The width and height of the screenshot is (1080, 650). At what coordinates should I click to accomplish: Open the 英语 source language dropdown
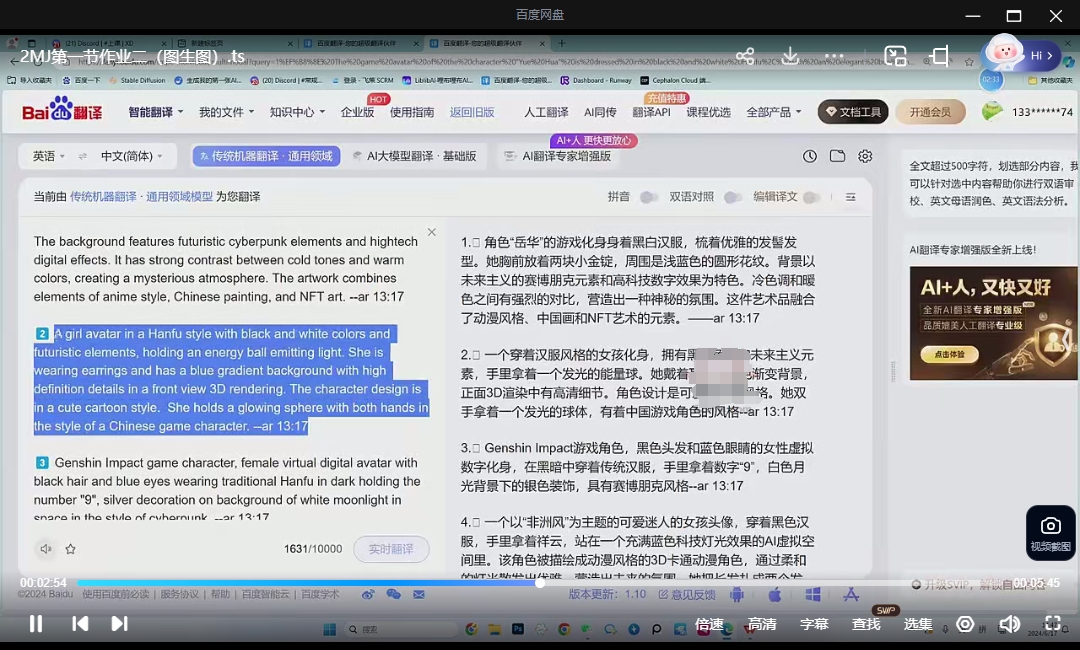(49, 156)
